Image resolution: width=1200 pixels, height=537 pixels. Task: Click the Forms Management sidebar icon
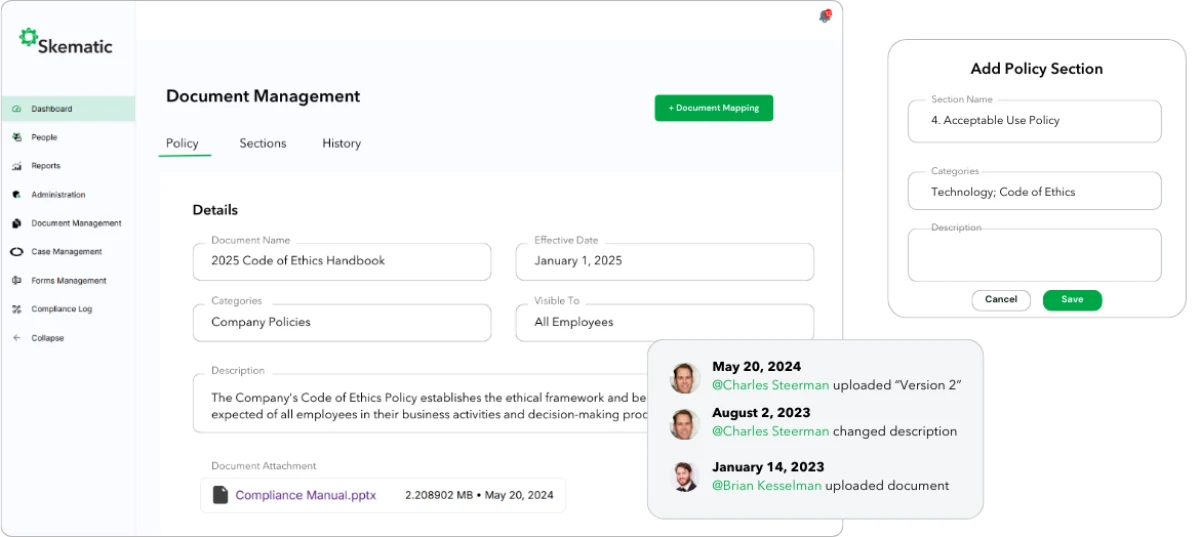pos(17,281)
